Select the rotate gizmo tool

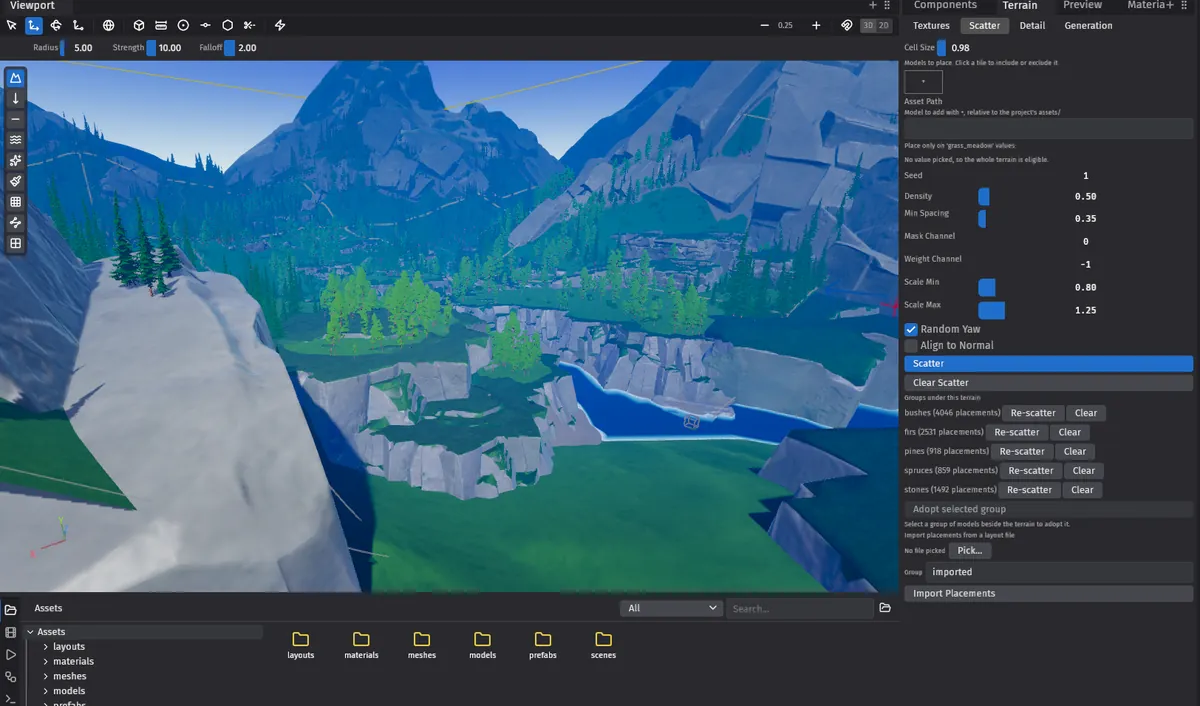[x=56, y=25]
